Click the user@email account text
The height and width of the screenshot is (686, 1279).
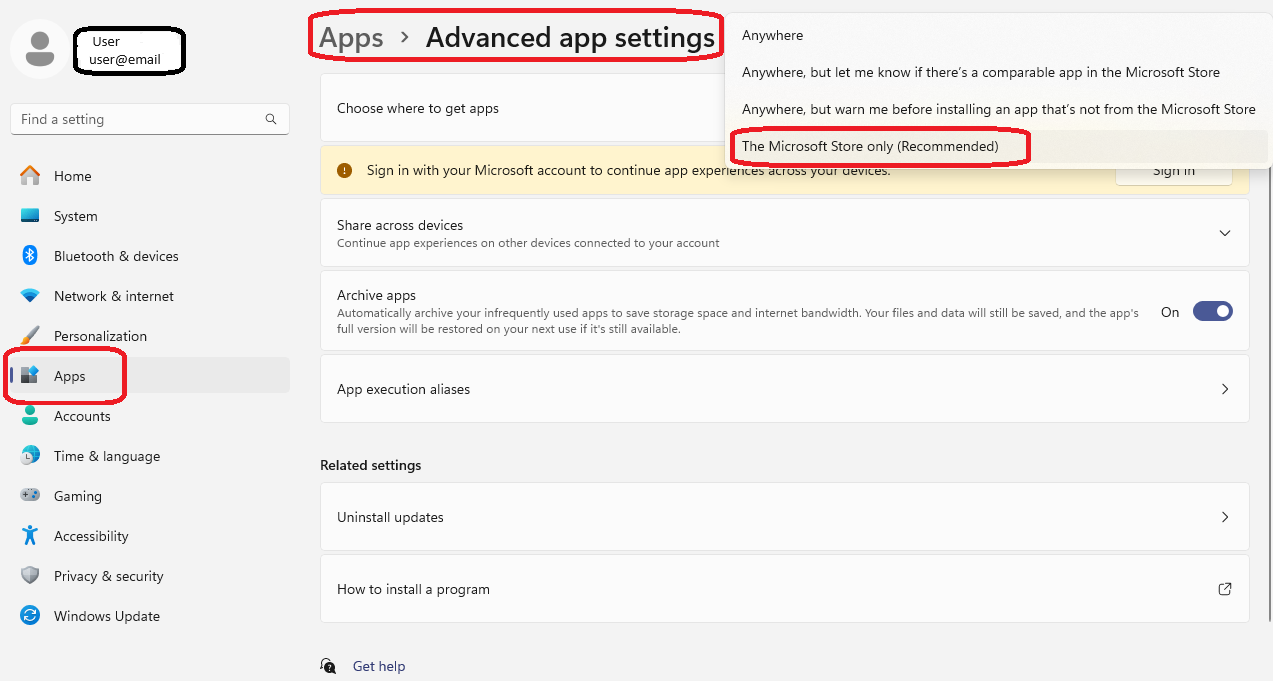[125, 60]
